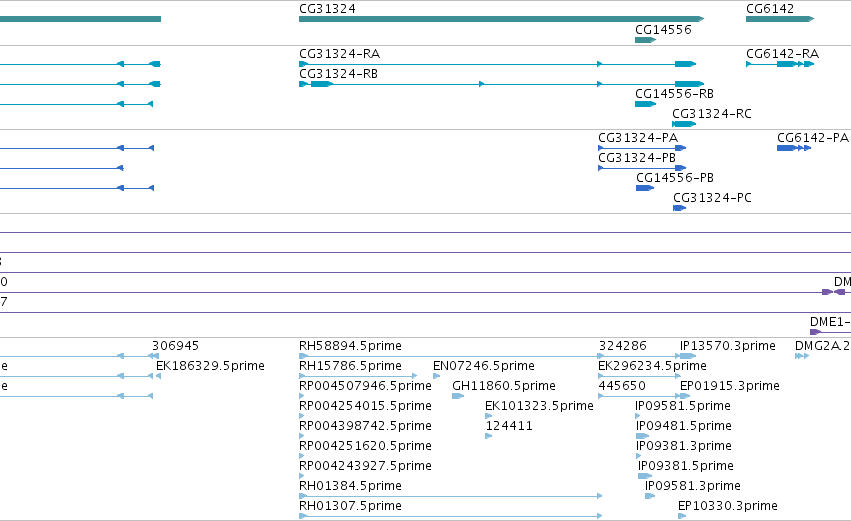Screen dimensions: 851x521
Task: Select feature 124411
Action: (509, 426)
